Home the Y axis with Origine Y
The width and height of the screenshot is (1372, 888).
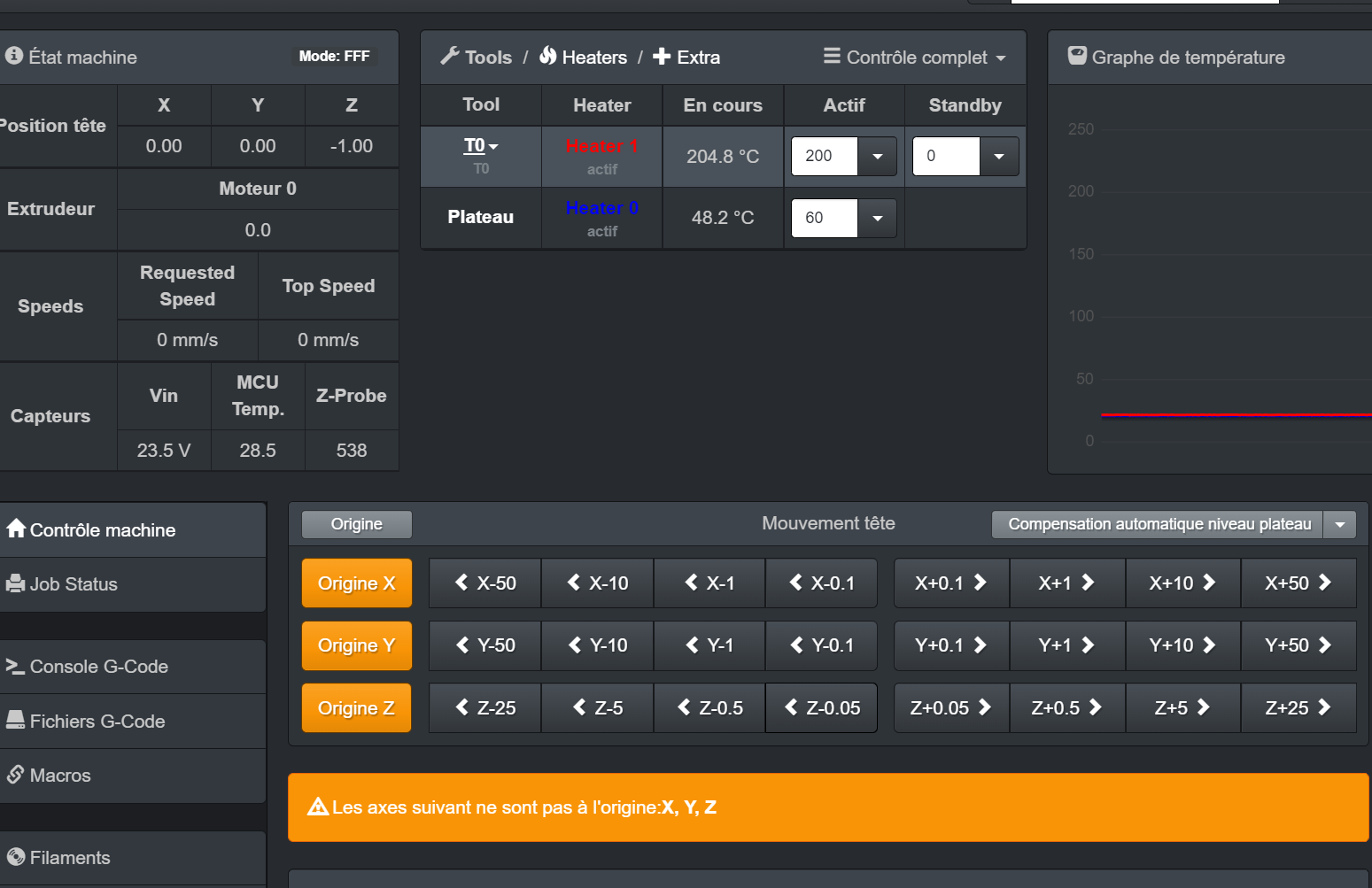pos(357,645)
